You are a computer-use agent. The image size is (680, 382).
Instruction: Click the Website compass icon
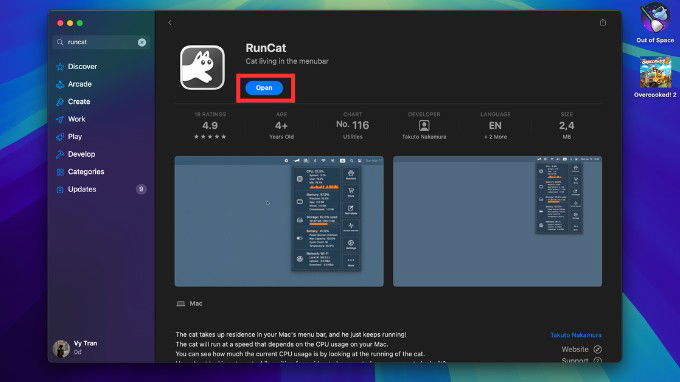598,349
